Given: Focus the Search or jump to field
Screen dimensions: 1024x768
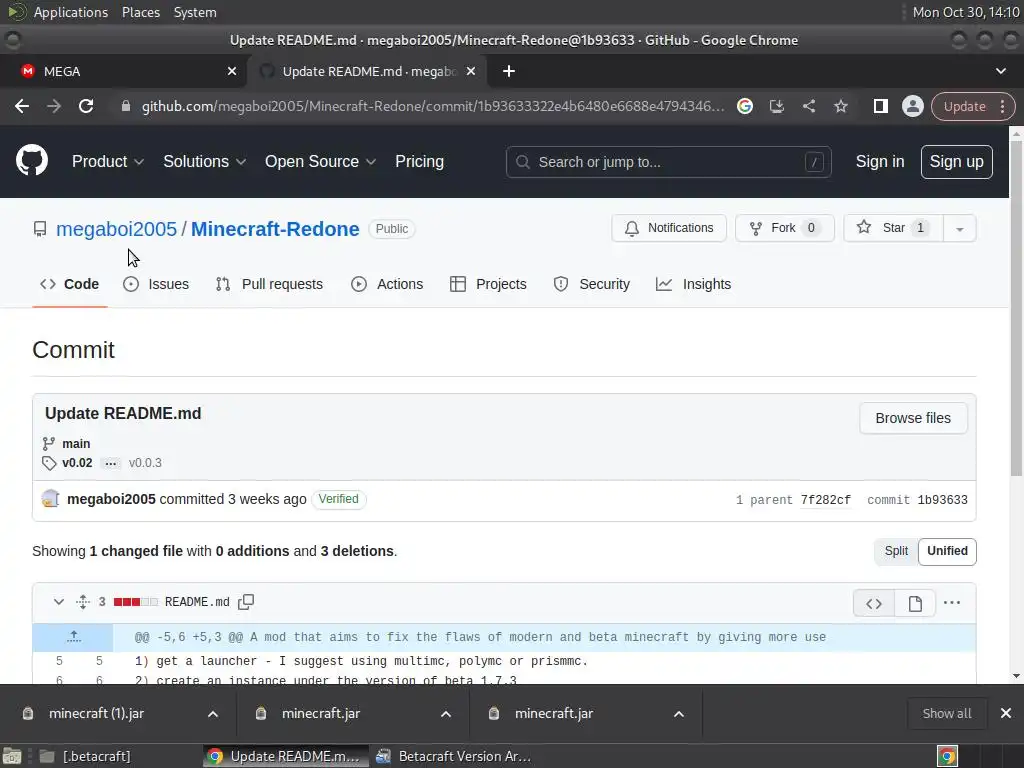Looking at the screenshot, I should coord(668,162).
